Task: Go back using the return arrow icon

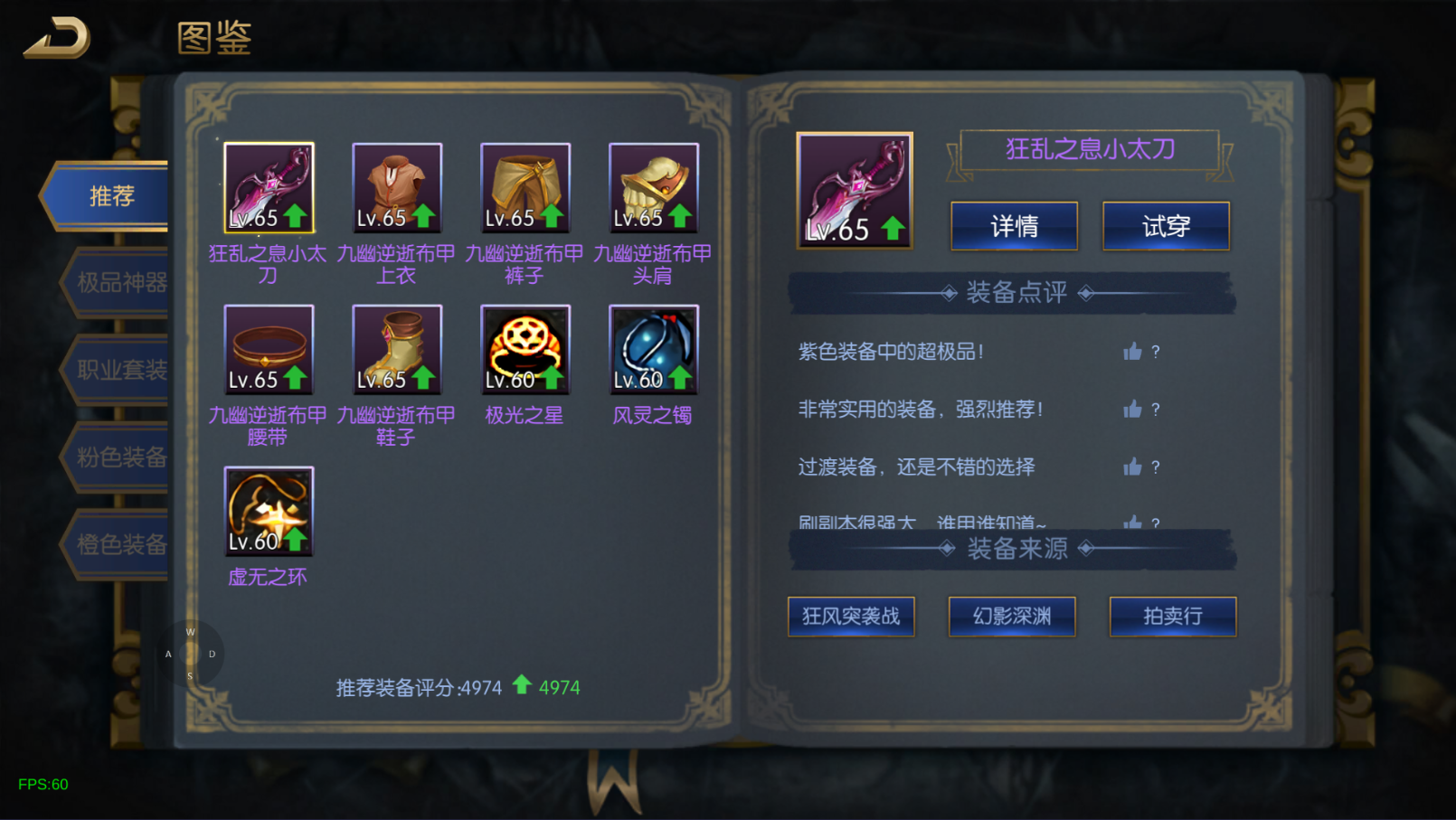Action: tap(57, 37)
